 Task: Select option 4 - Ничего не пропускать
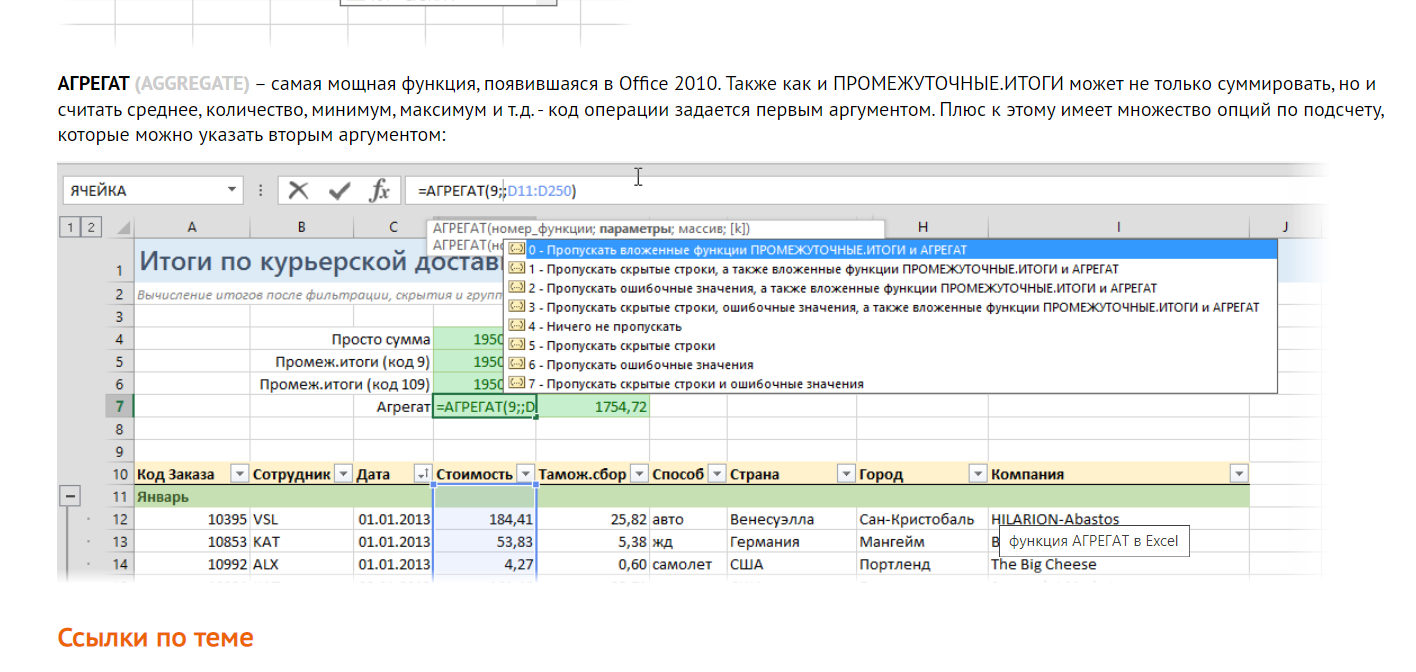point(890,326)
